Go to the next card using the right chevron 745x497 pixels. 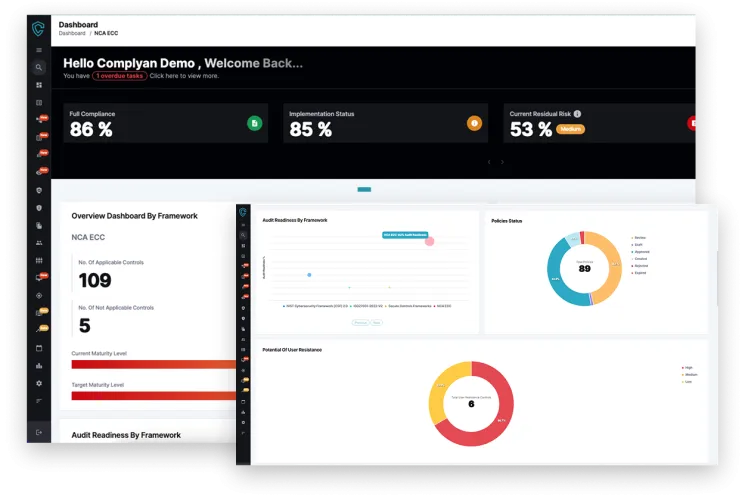point(502,162)
